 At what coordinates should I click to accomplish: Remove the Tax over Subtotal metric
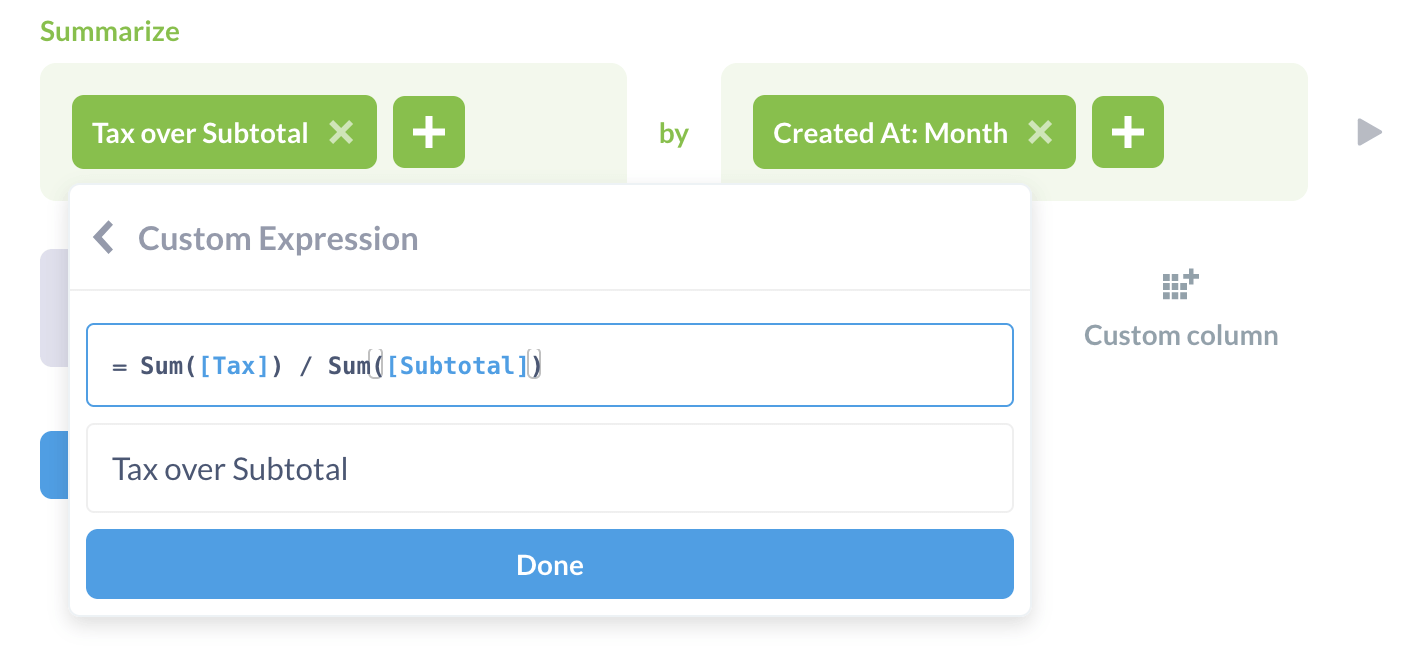tap(341, 133)
